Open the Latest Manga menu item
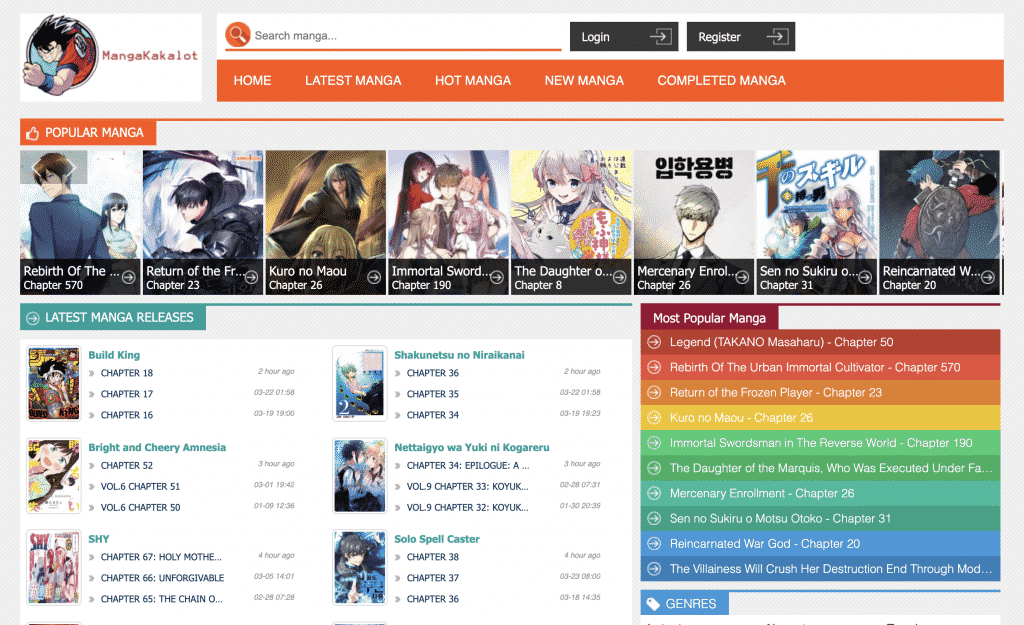The image size is (1024, 625). tap(353, 80)
